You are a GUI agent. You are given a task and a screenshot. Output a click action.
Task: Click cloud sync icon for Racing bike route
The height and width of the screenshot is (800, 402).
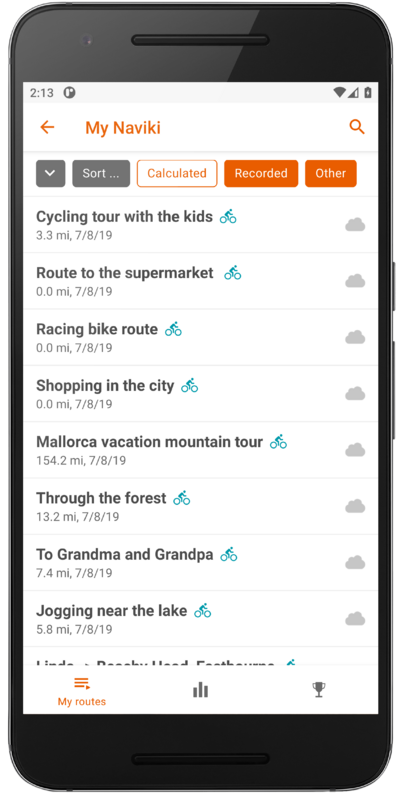coord(355,337)
